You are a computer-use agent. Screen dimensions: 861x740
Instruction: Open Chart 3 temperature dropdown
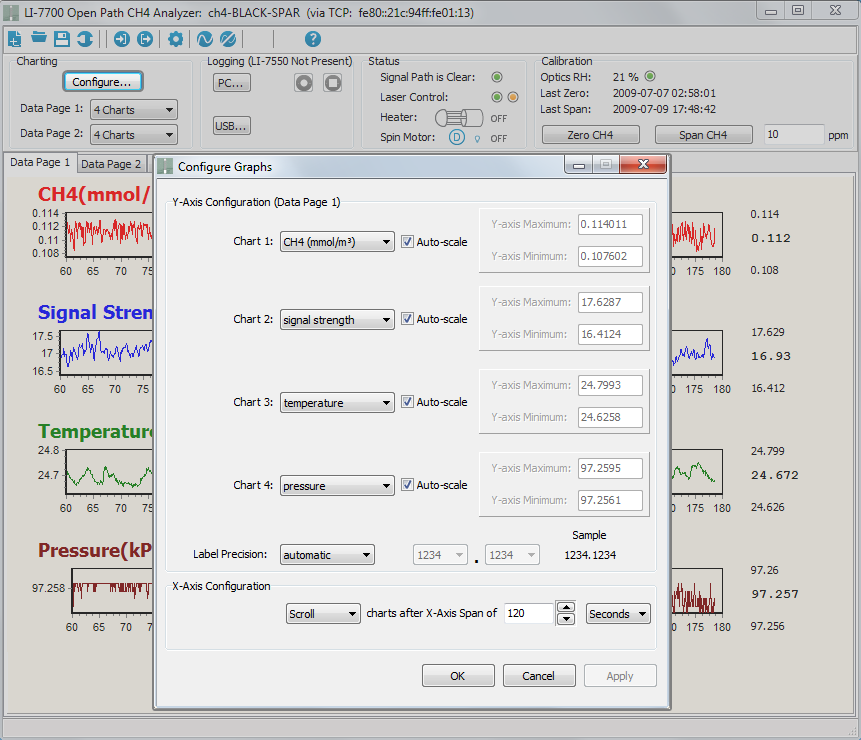point(337,402)
